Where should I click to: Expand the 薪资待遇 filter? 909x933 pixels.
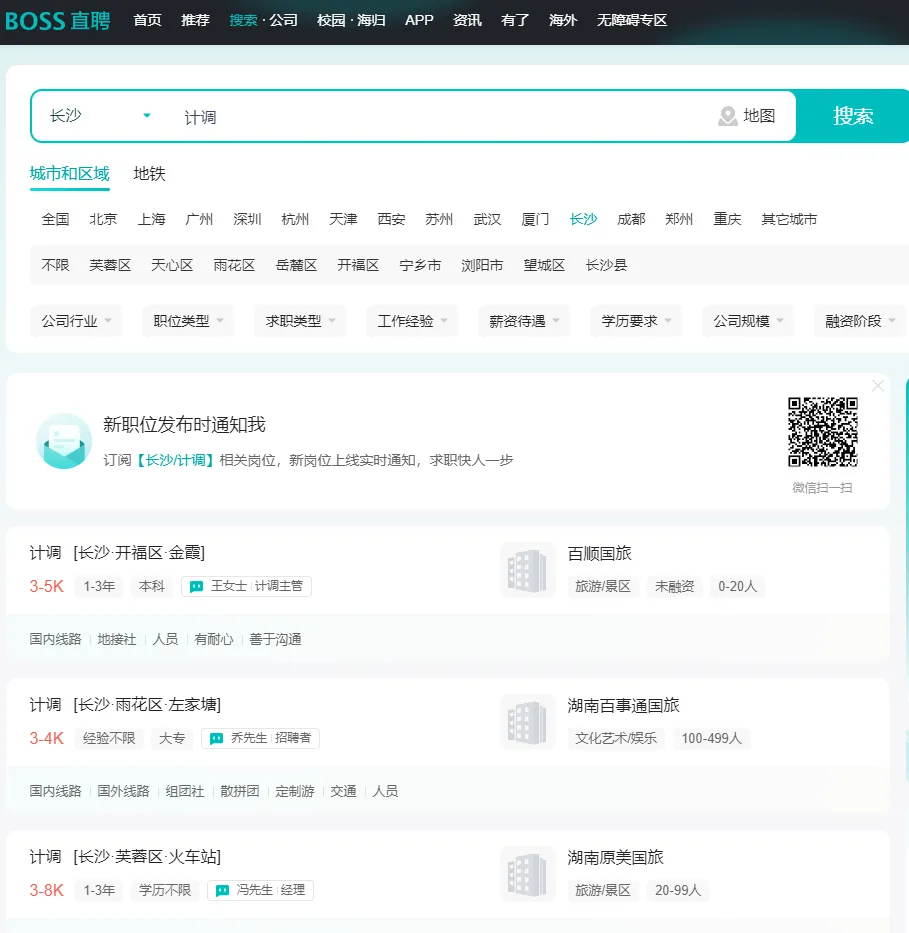pos(524,321)
